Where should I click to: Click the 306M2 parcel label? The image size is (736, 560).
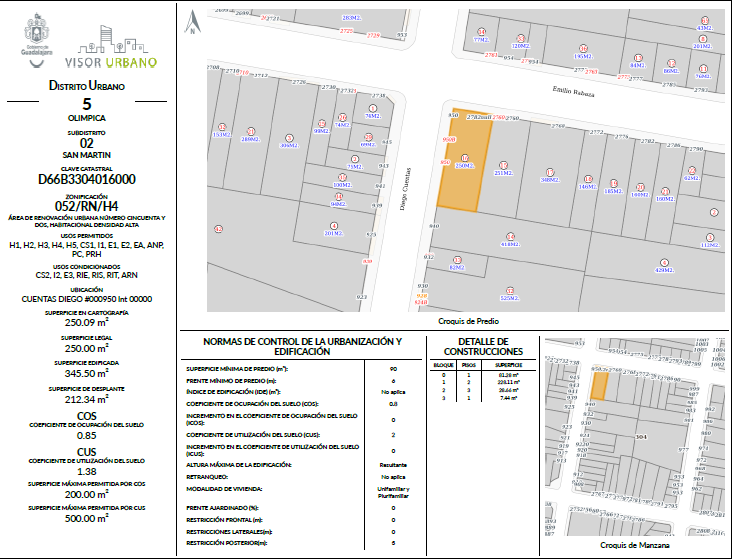coord(289,146)
